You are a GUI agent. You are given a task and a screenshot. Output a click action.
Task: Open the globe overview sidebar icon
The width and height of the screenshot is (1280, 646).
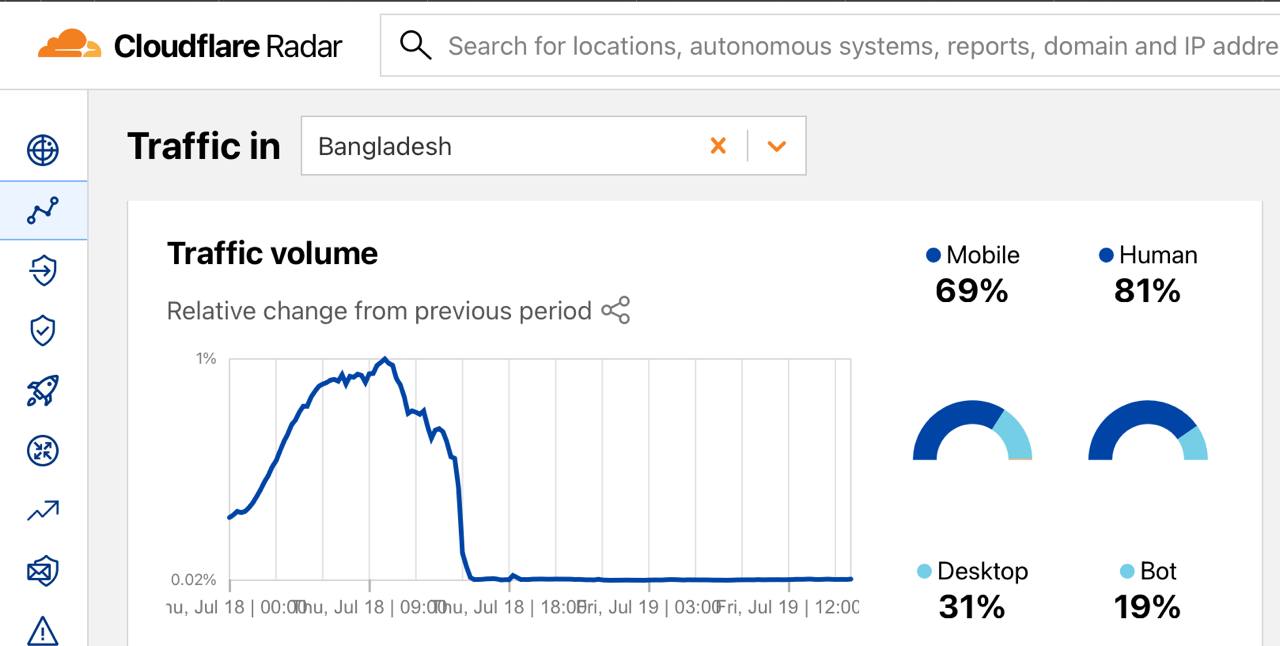pos(43,150)
